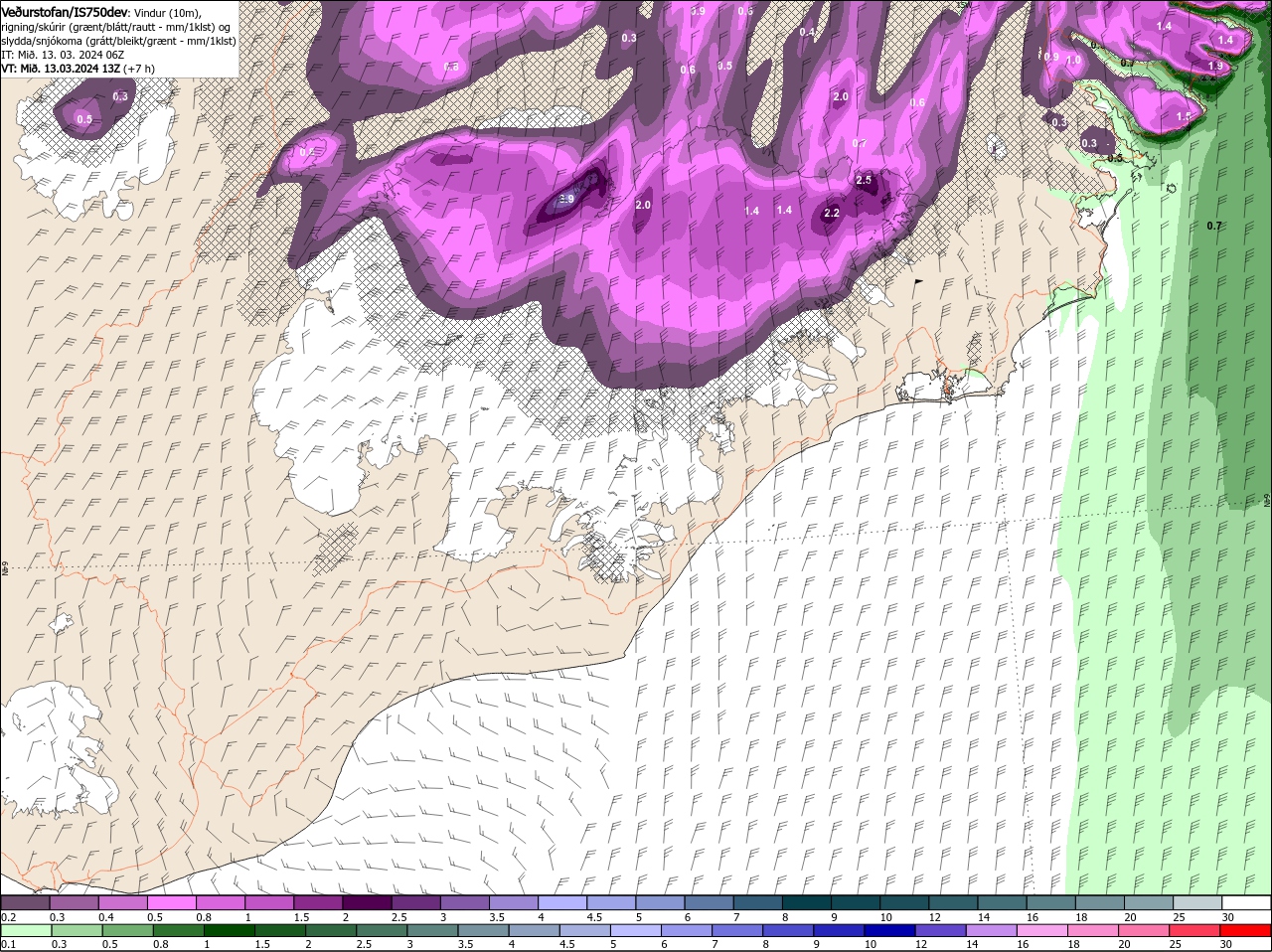Select the 14 swatch on the upper scale

(1002, 902)
